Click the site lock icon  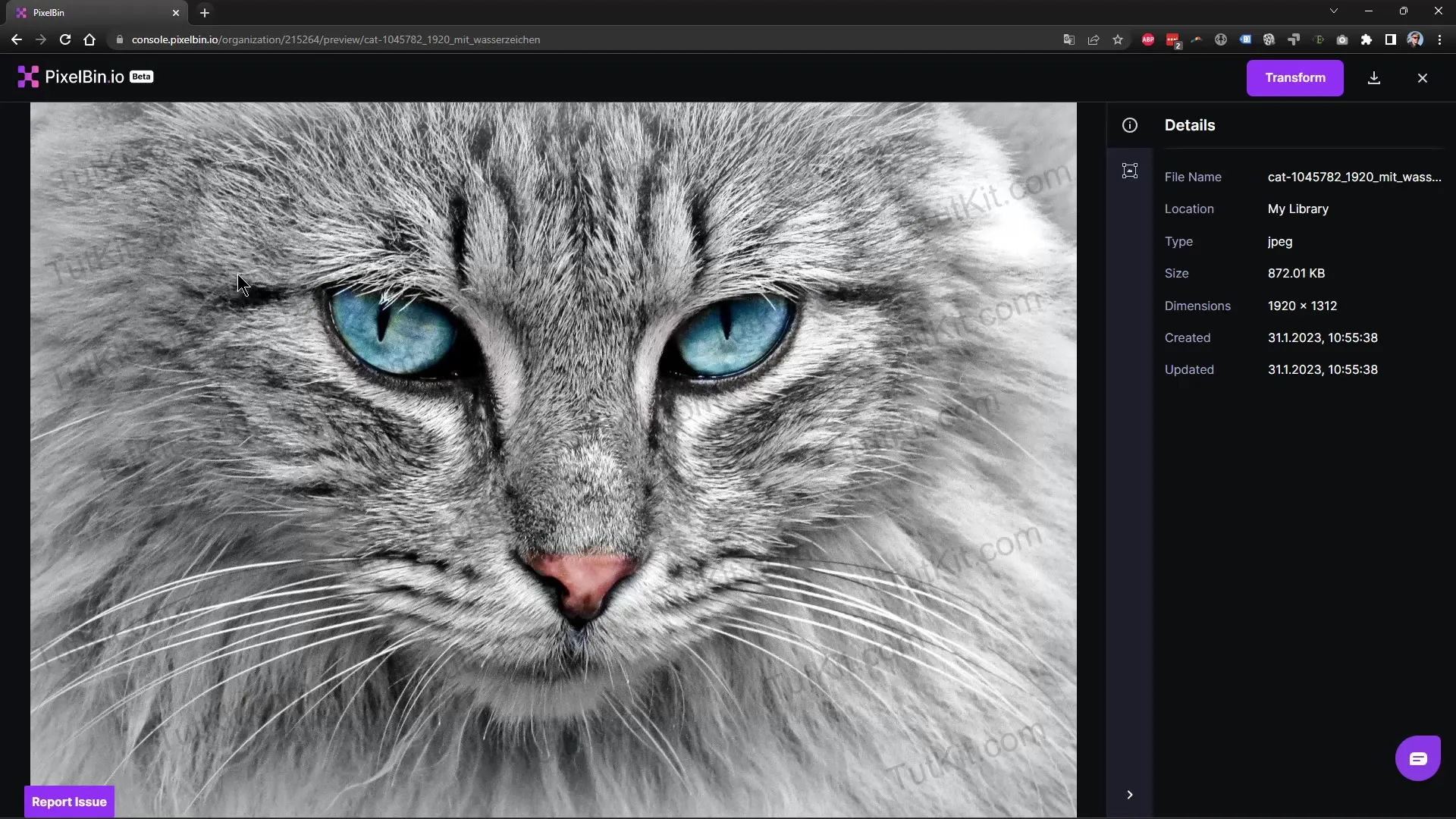[x=119, y=39]
